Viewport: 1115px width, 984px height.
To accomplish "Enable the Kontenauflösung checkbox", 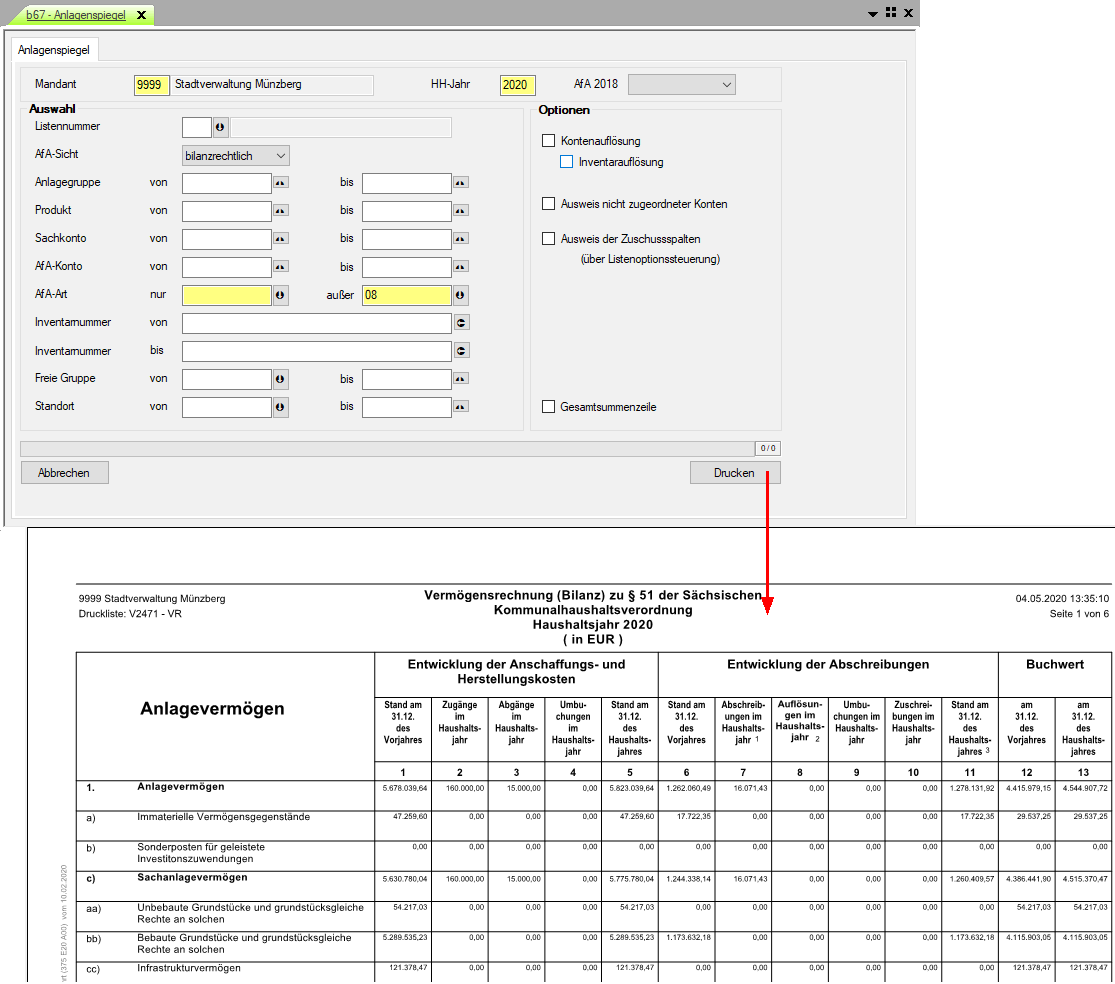I will click(548, 141).
